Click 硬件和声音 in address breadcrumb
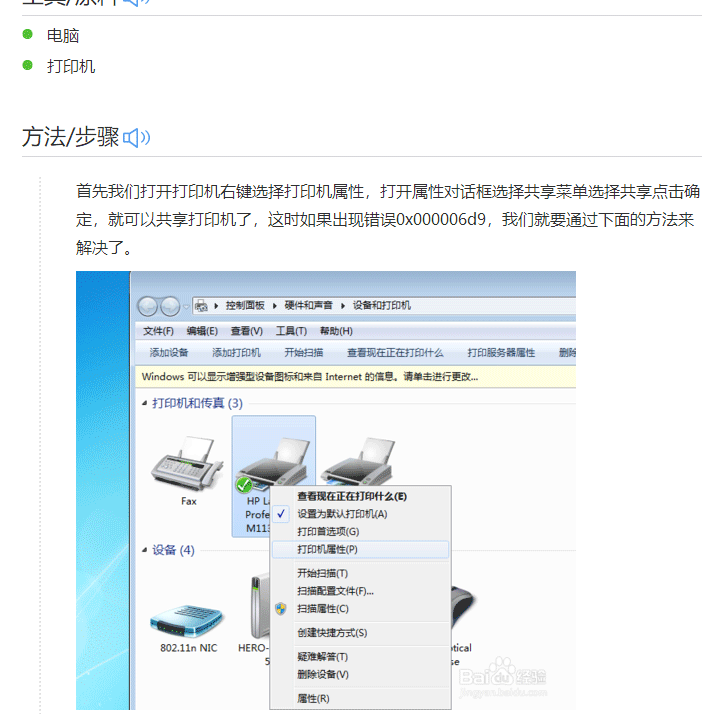 (x=308, y=305)
